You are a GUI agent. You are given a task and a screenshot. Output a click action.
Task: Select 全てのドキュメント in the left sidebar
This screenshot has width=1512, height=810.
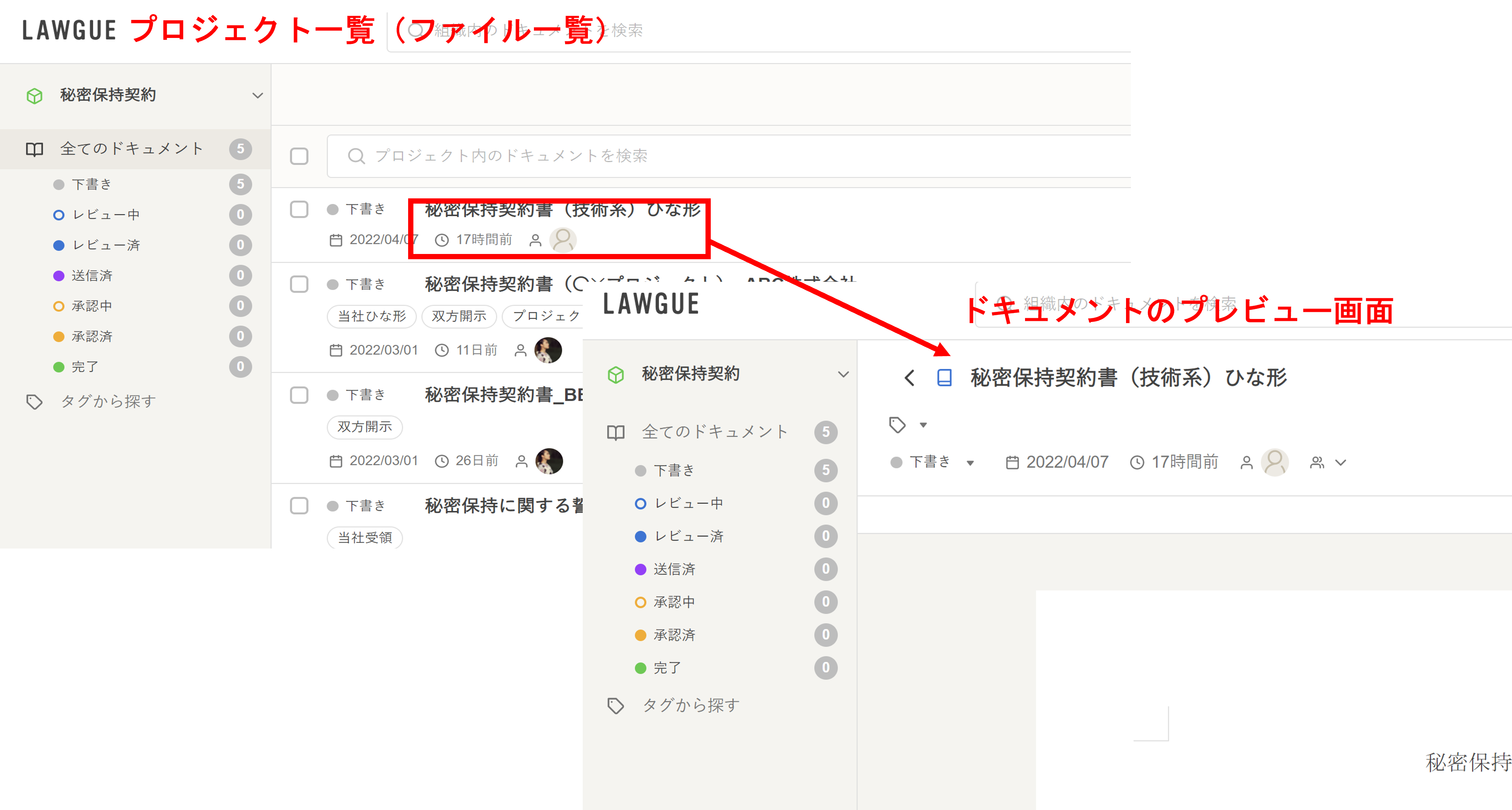[x=131, y=149]
